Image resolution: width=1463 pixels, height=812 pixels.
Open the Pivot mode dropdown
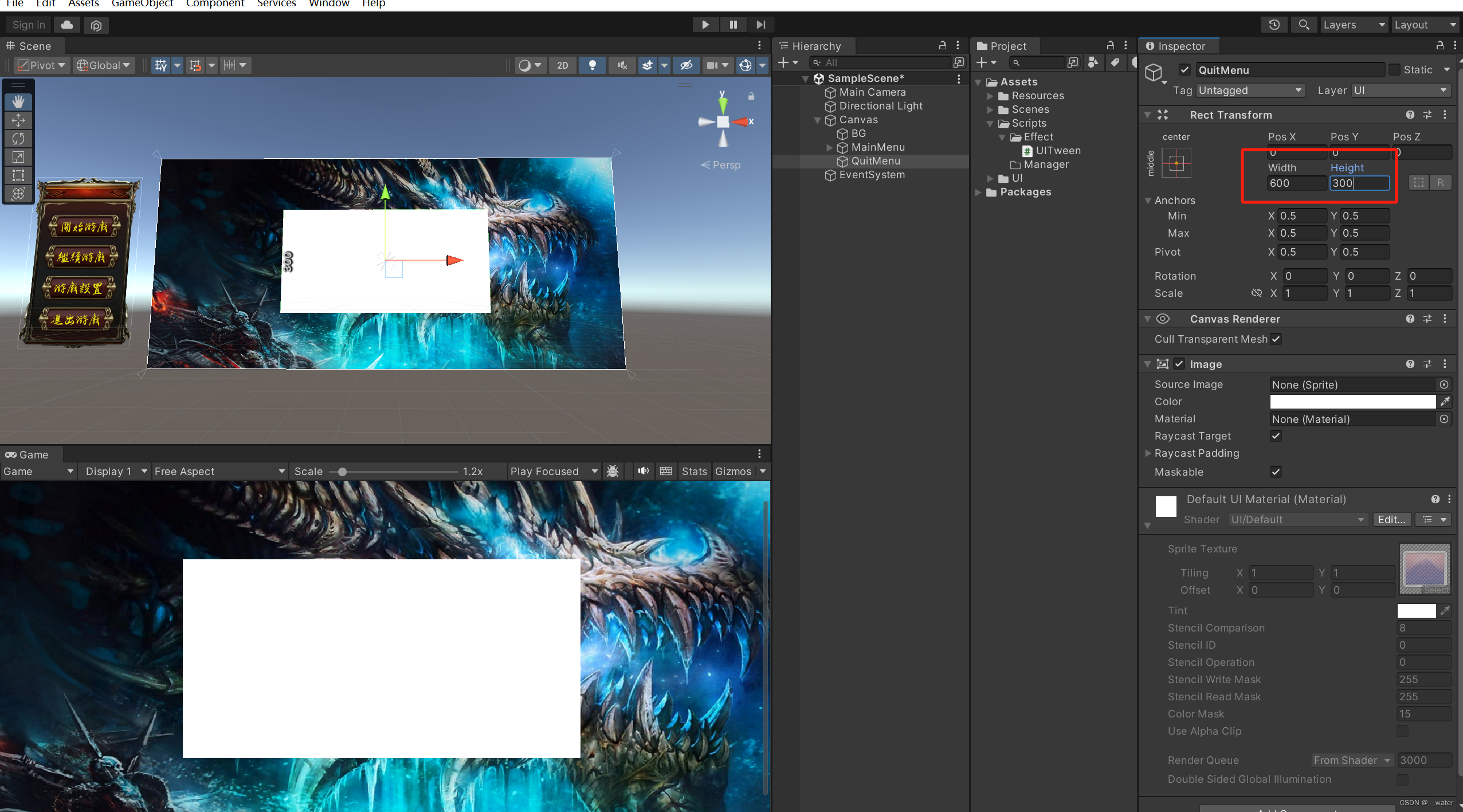pyautogui.click(x=41, y=65)
